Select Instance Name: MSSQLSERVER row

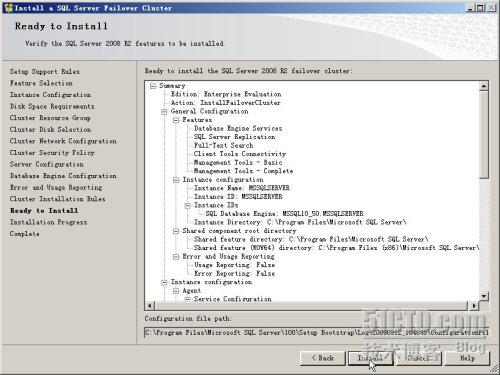[242, 188]
